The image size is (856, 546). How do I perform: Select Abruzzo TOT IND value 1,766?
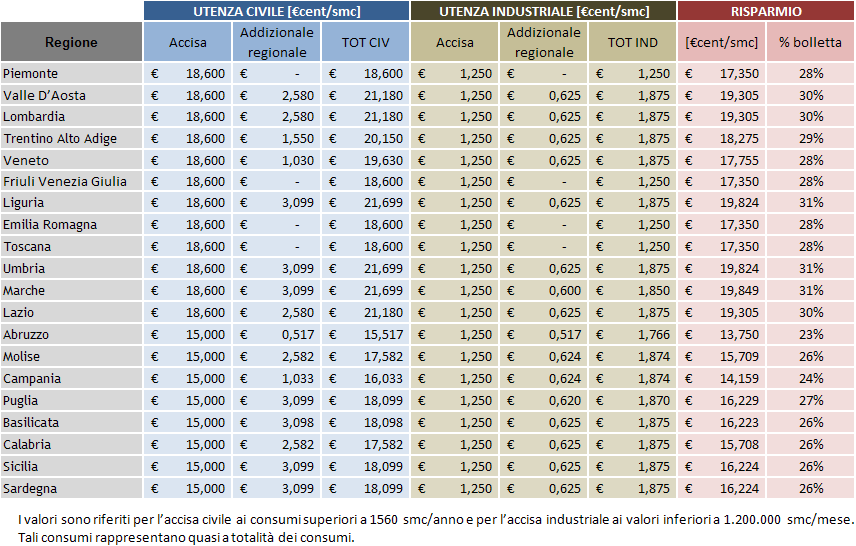tap(653, 334)
